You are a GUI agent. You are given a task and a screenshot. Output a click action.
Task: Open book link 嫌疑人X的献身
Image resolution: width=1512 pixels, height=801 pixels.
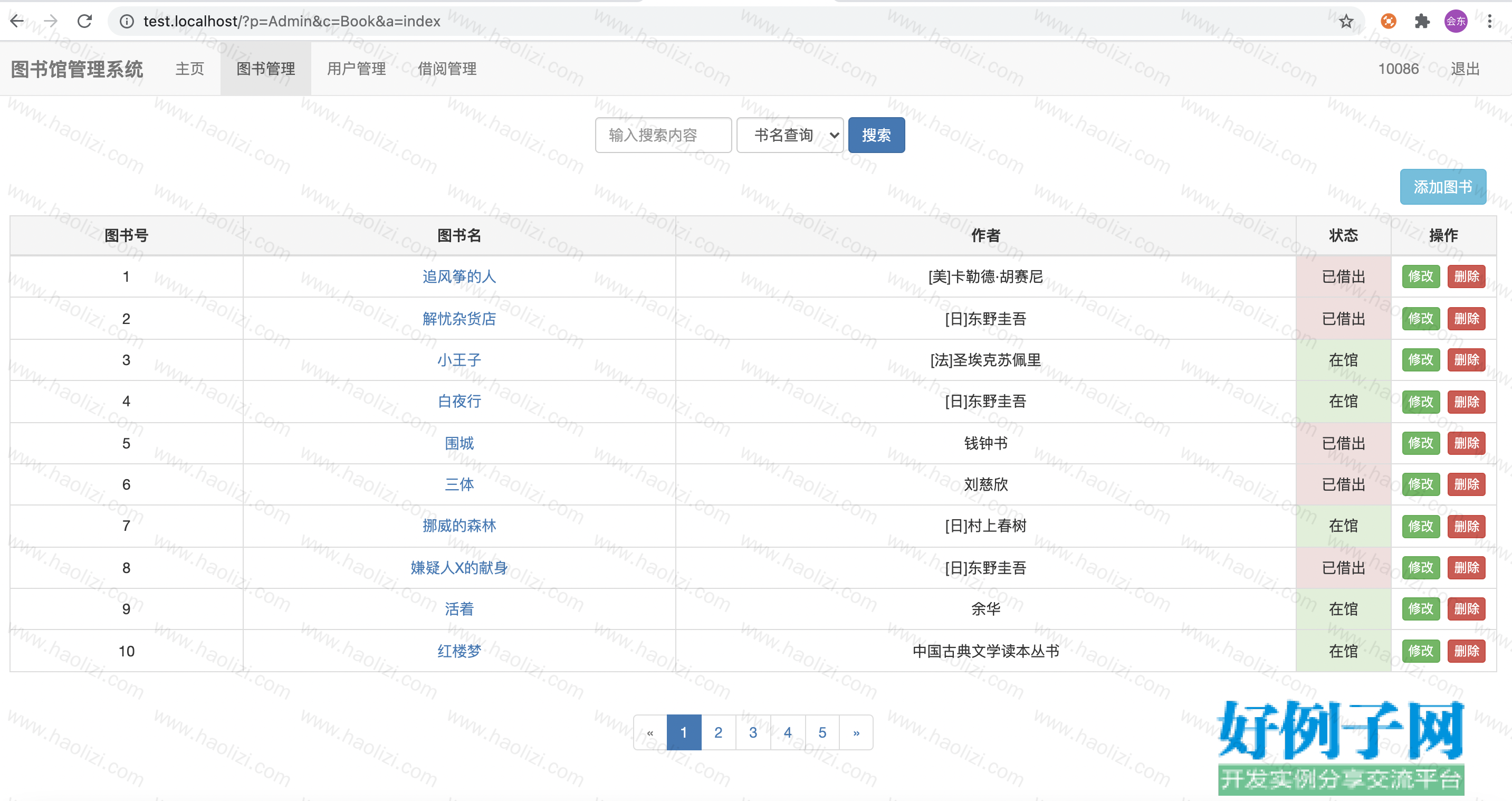(x=459, y=568)
